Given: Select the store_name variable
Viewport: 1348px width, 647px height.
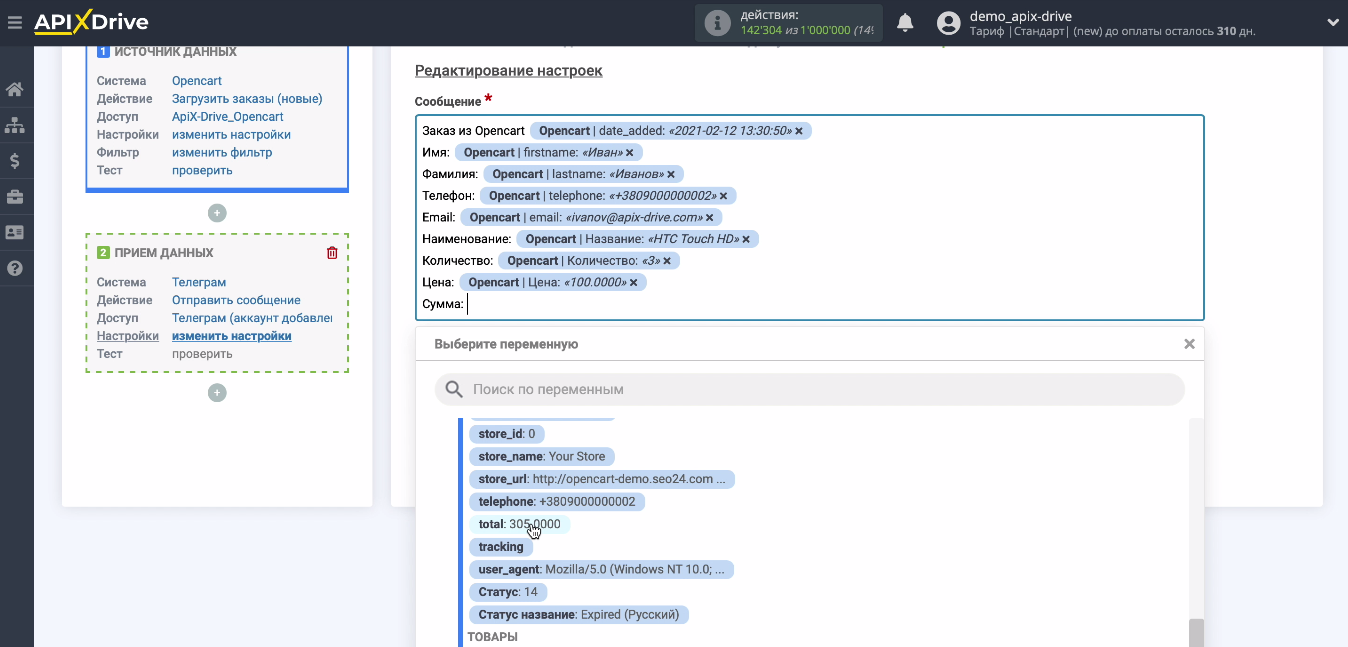Looking at the screenshot, I should (x=541, y=456).
